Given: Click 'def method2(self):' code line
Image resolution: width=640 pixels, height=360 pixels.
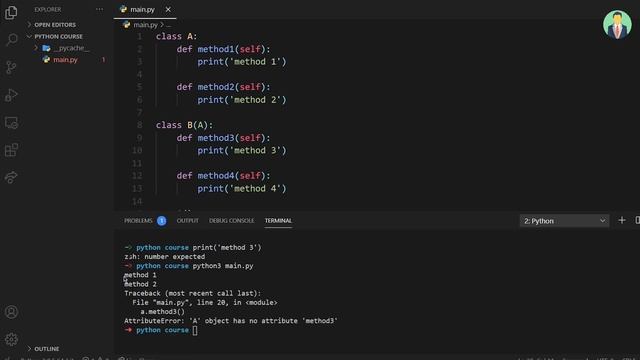Looking at the screenshot, I should [x=223, y=87].
